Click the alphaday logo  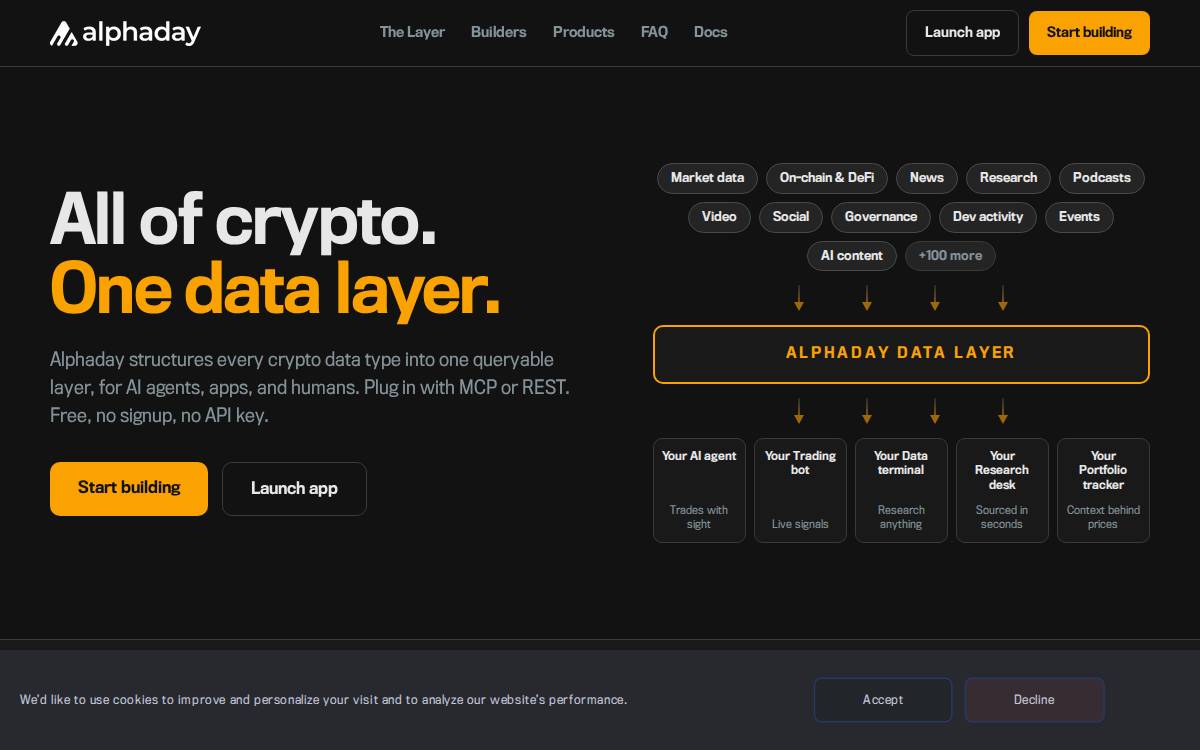click(x=125, y=33)
